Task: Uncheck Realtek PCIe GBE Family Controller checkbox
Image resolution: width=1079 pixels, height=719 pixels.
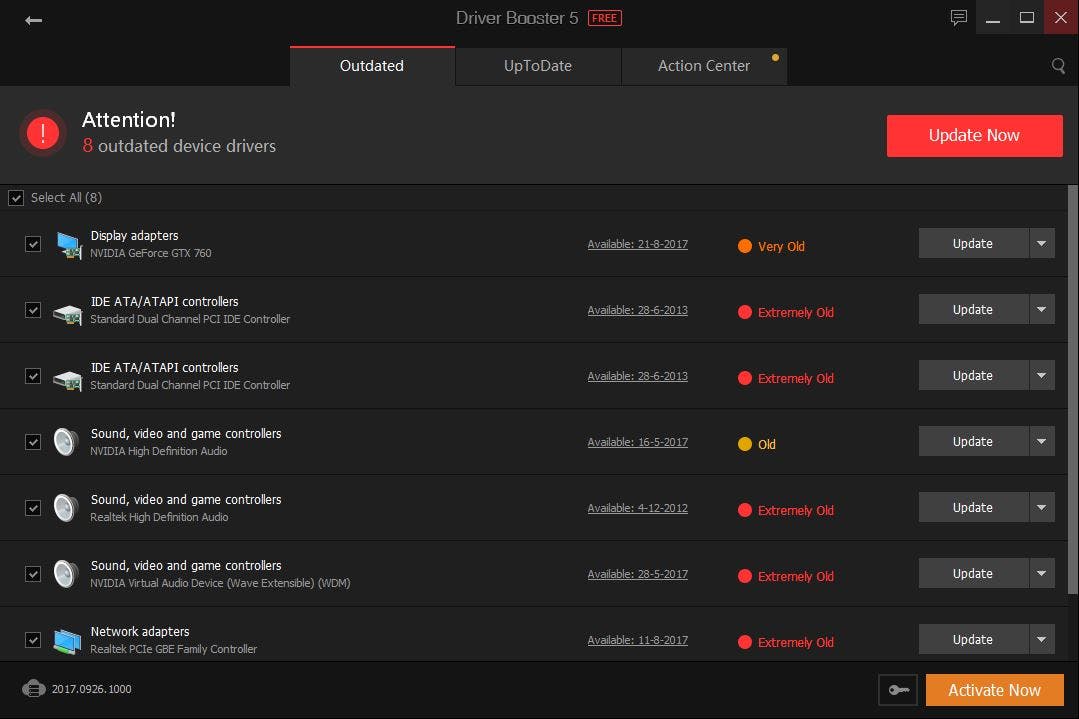Action: click(33, 640)
